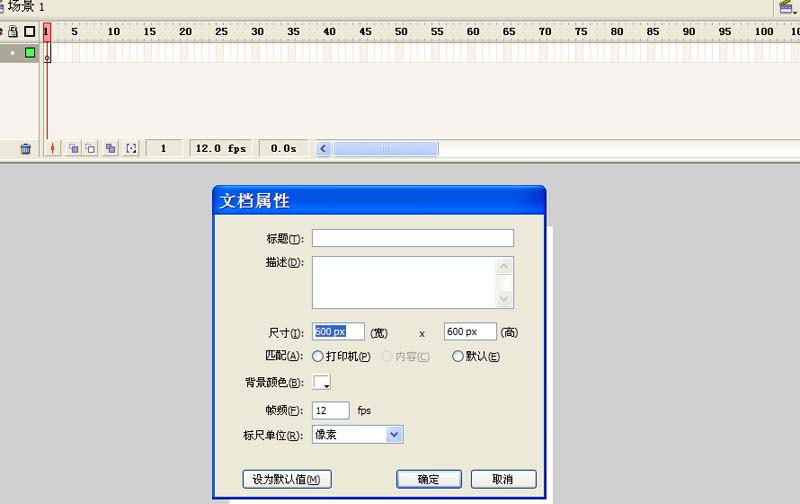Click the 帧频 frame rate field

point(331,410)
